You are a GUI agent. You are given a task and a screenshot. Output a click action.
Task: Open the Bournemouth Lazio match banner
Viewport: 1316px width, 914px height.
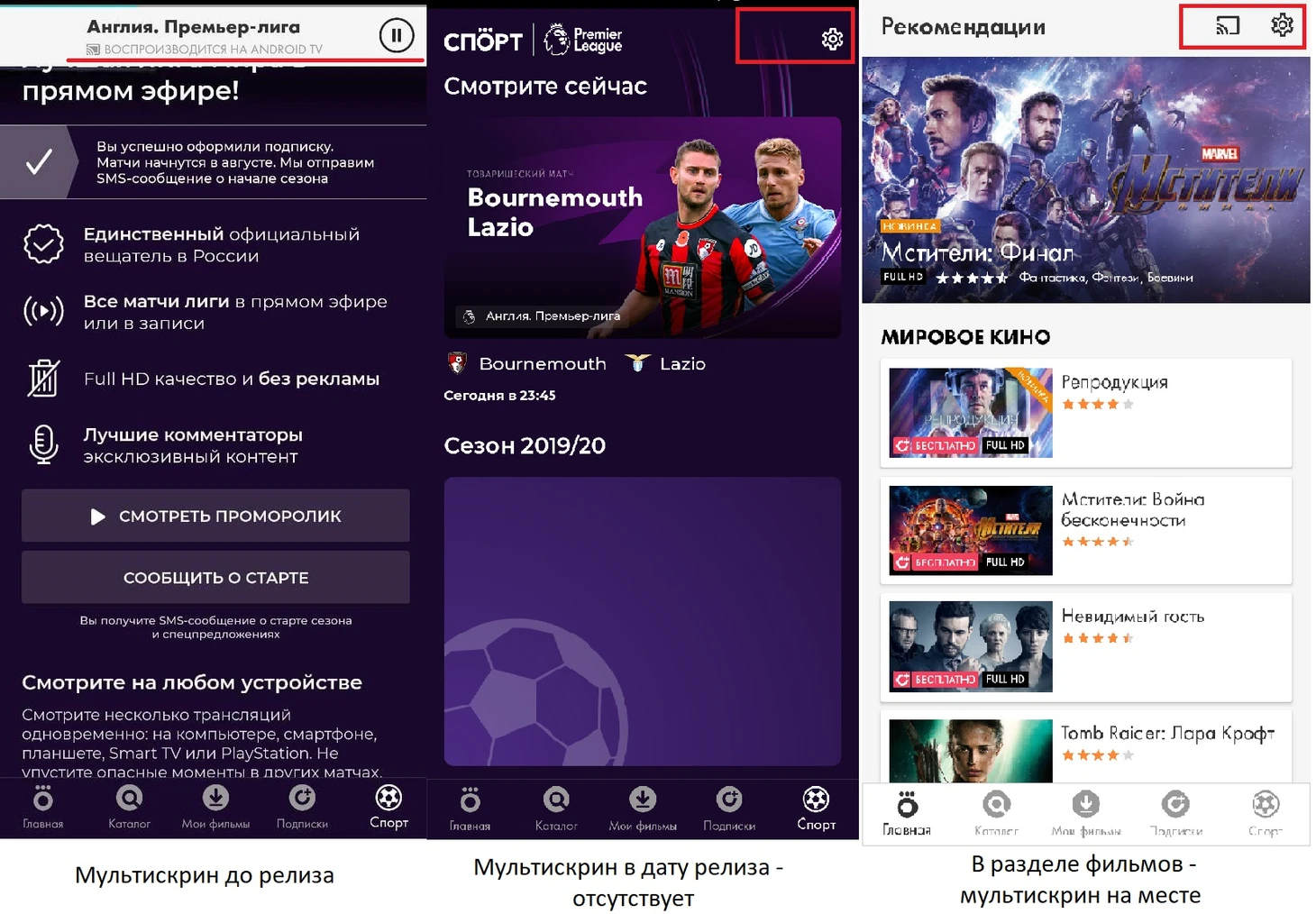pyautogui.click(x=642, y=227)
